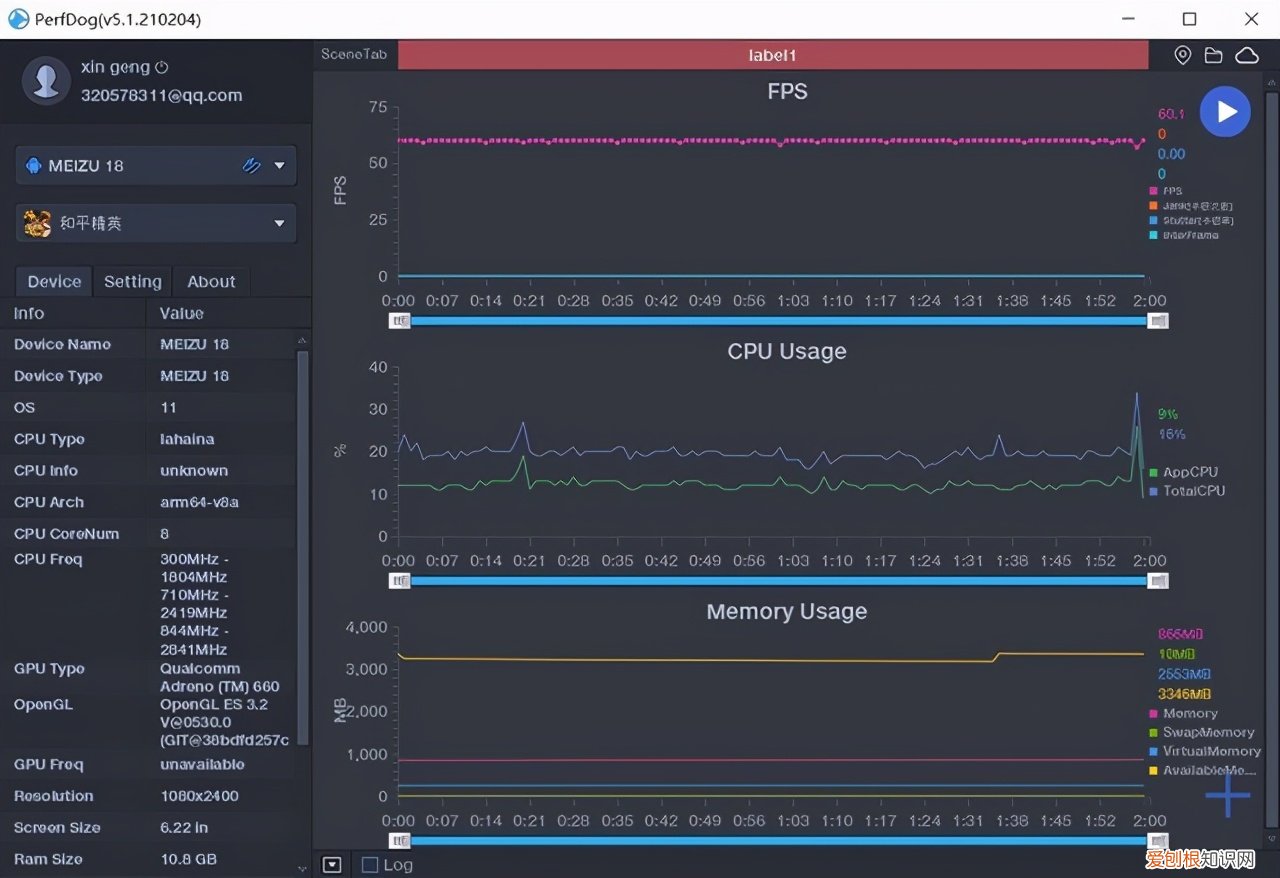Click the log panel expand arrow icon

coord(333,865)
